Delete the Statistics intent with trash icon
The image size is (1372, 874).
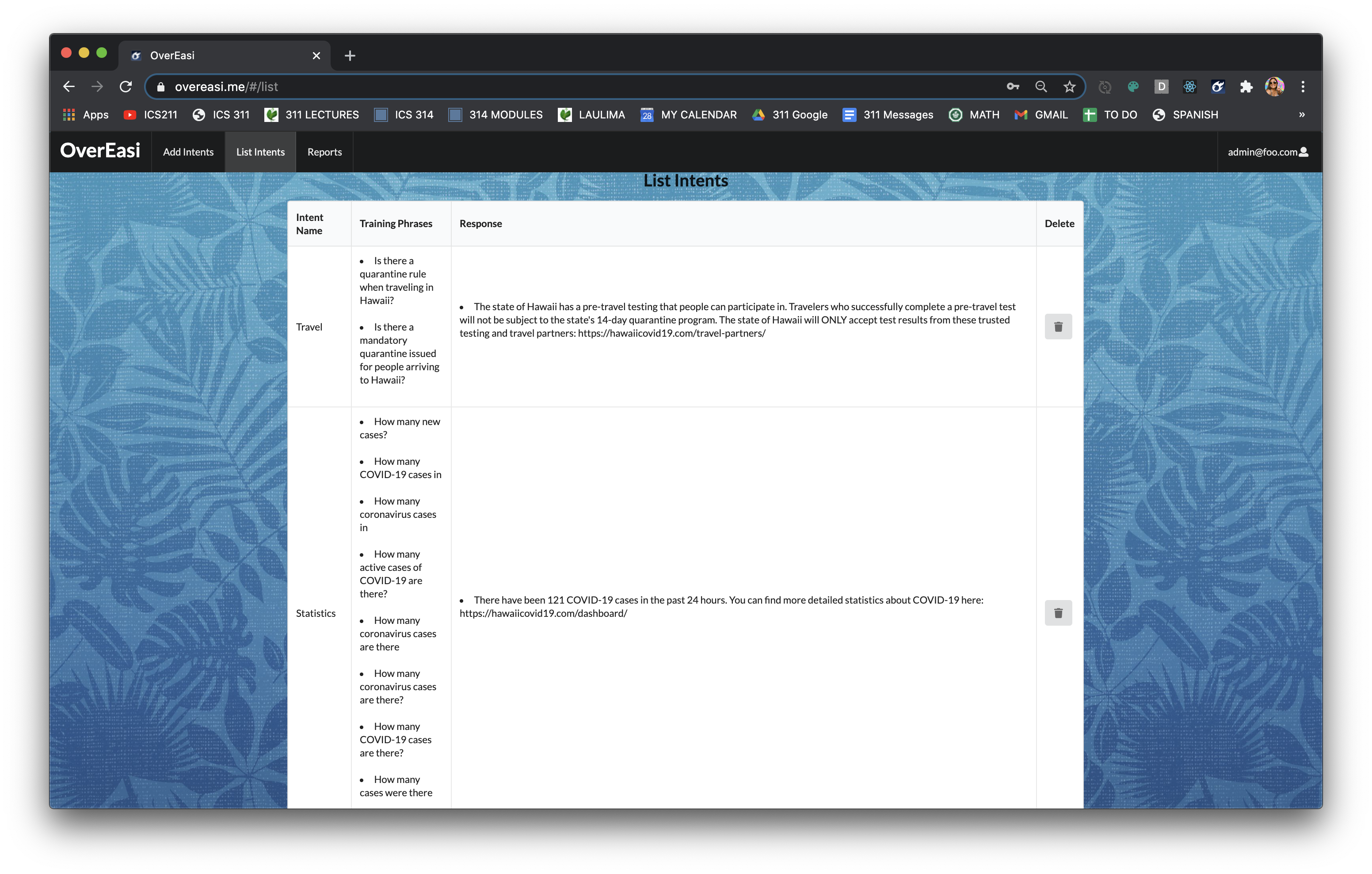(1058, 612)
